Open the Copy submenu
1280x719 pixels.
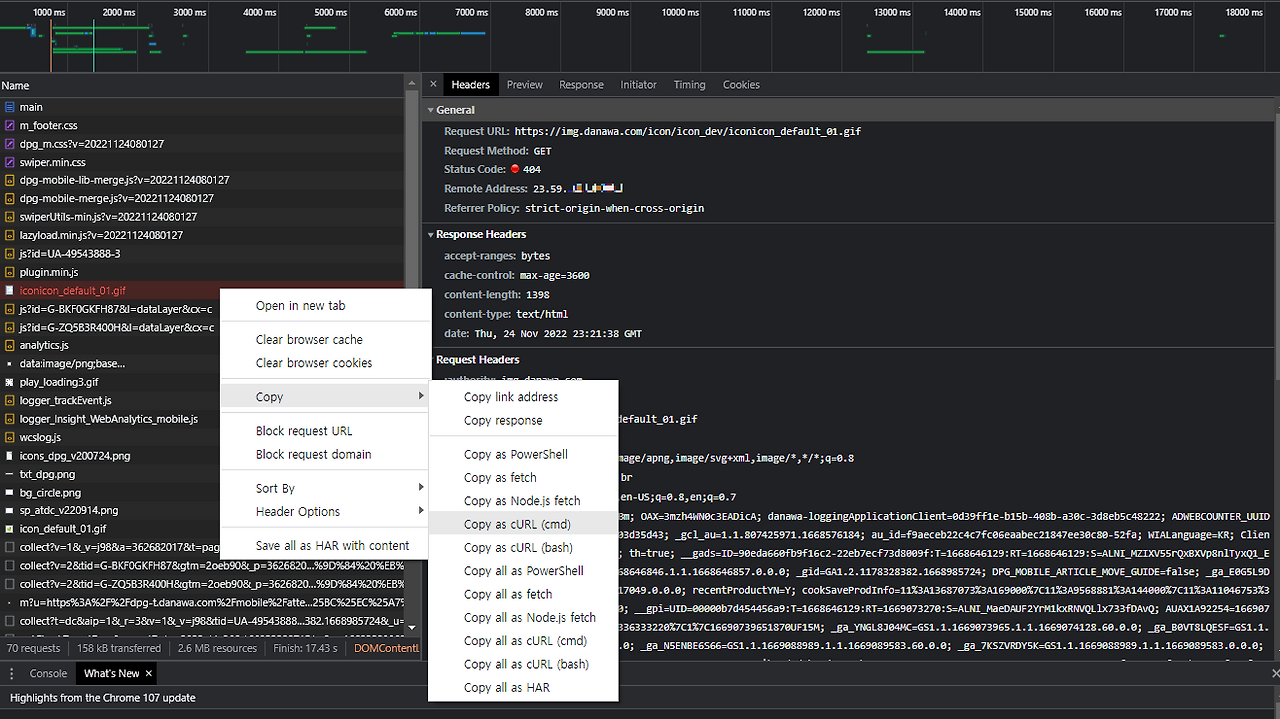(325, 397)
